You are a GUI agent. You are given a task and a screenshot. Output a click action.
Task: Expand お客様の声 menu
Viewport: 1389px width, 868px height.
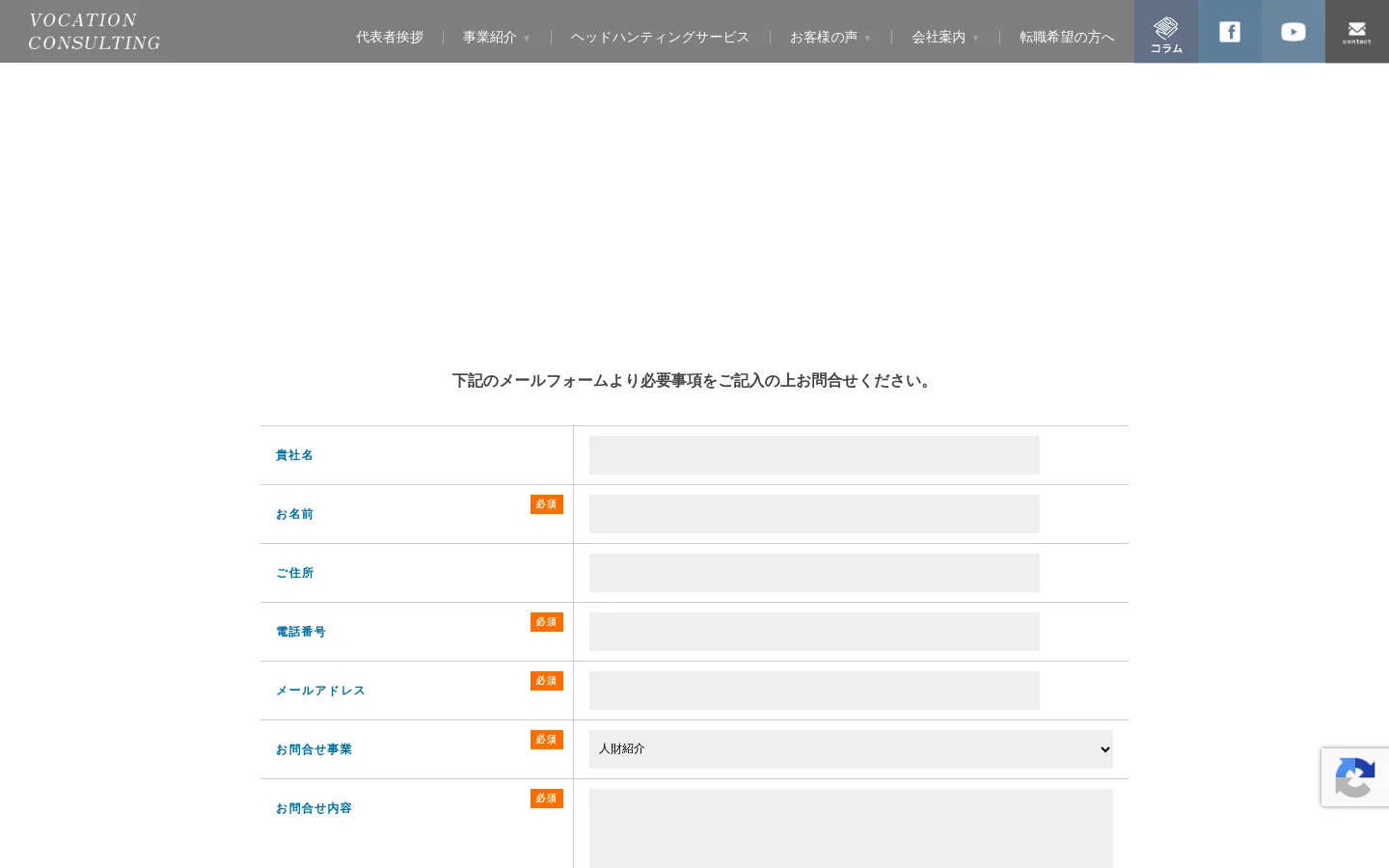pyautogui.click(x=830, y=37)
